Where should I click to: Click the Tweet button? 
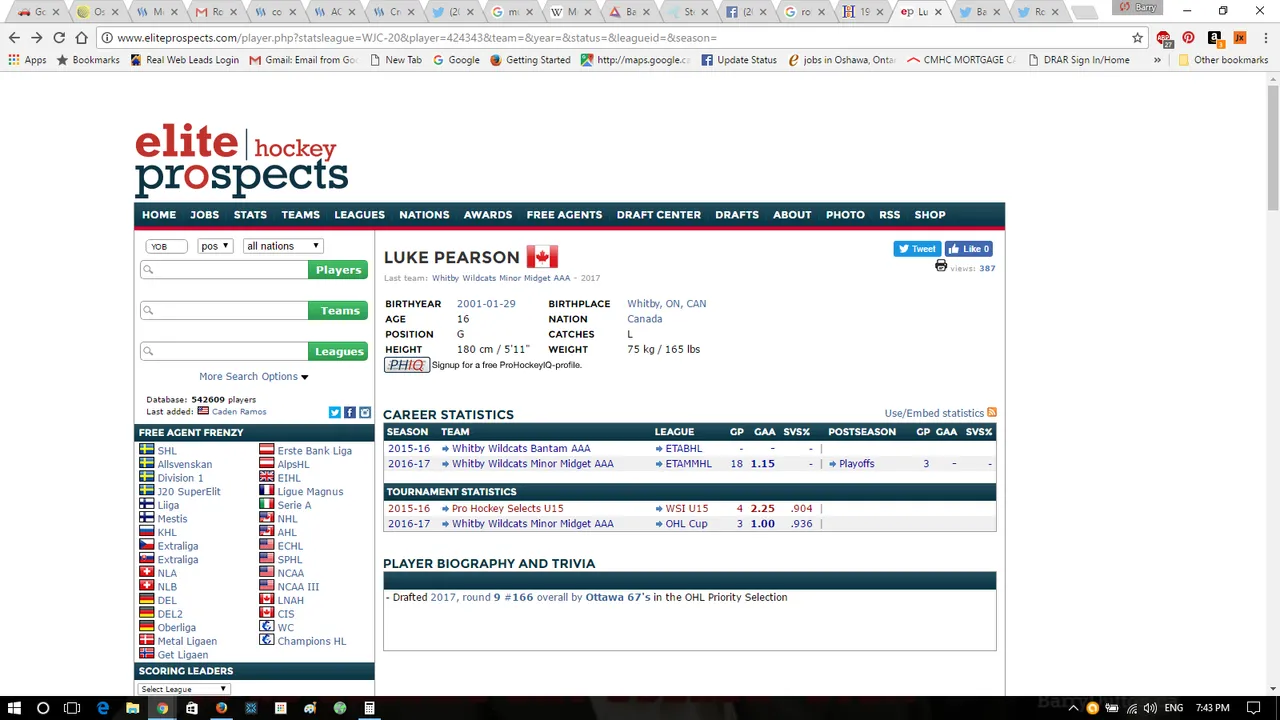[917, 249]
